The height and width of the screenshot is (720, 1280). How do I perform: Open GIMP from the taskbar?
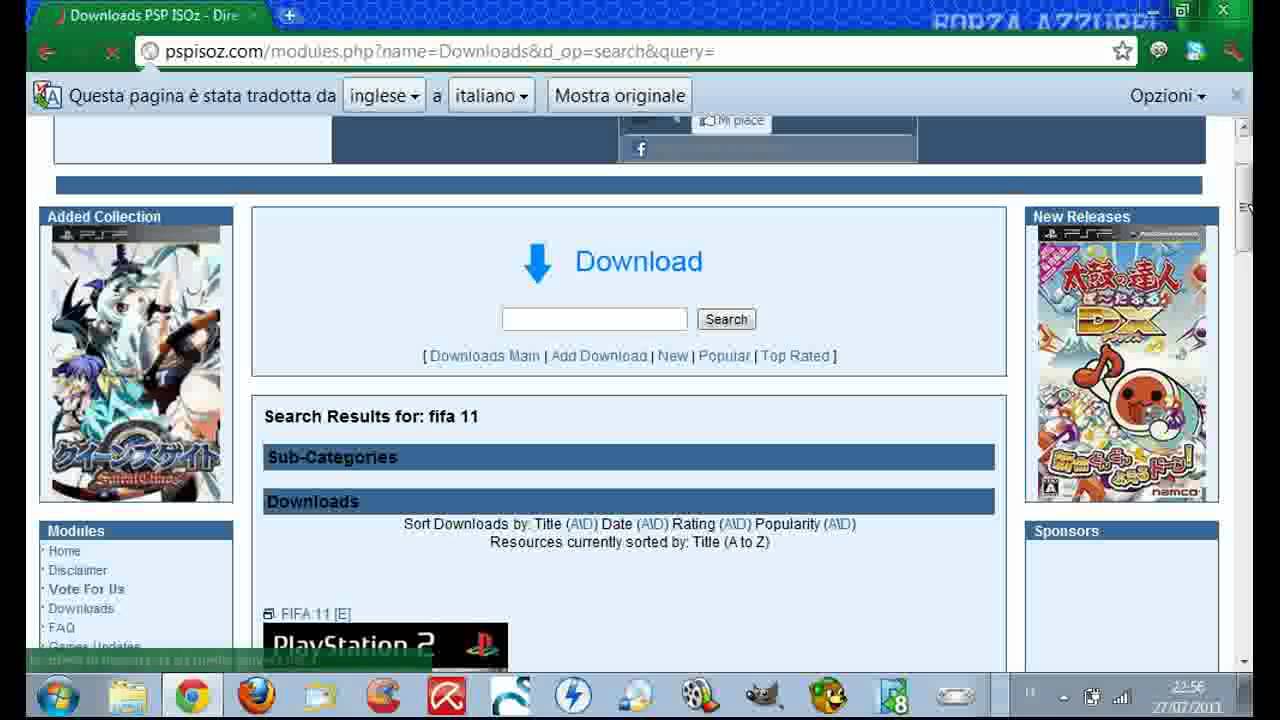(x=765, y=696)
